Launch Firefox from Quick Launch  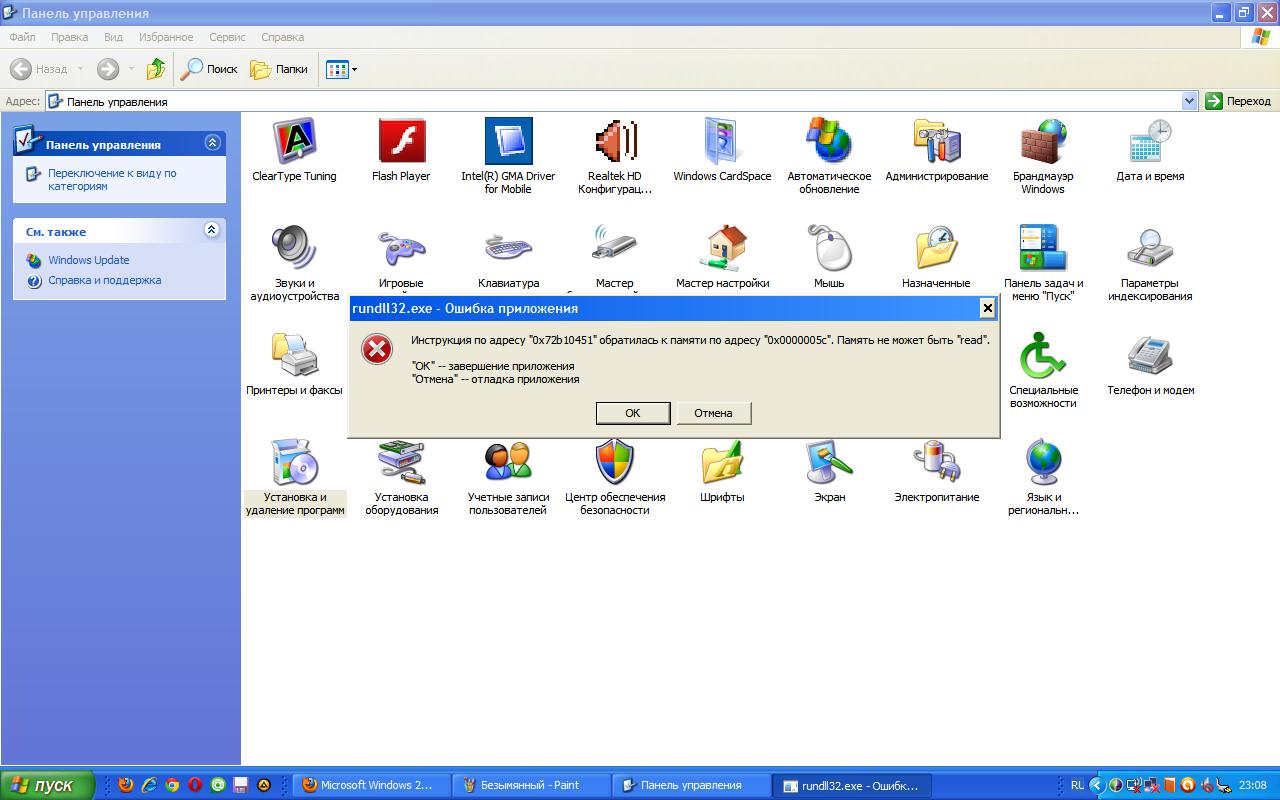(x=125, y=785)
